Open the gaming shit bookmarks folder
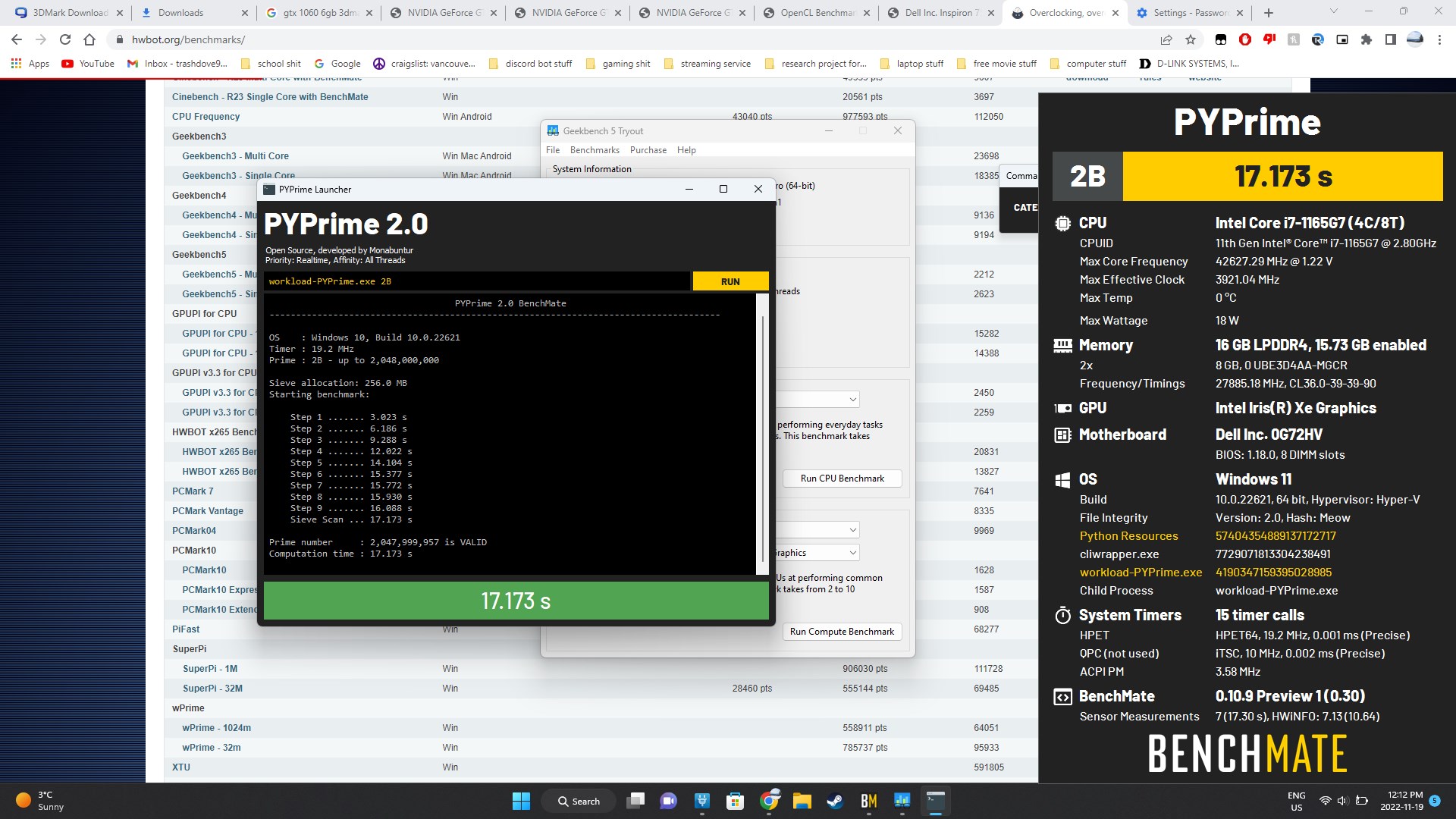Image resolution: width=1456 pixels, height=819 pixels. click(x=618, y=64)
